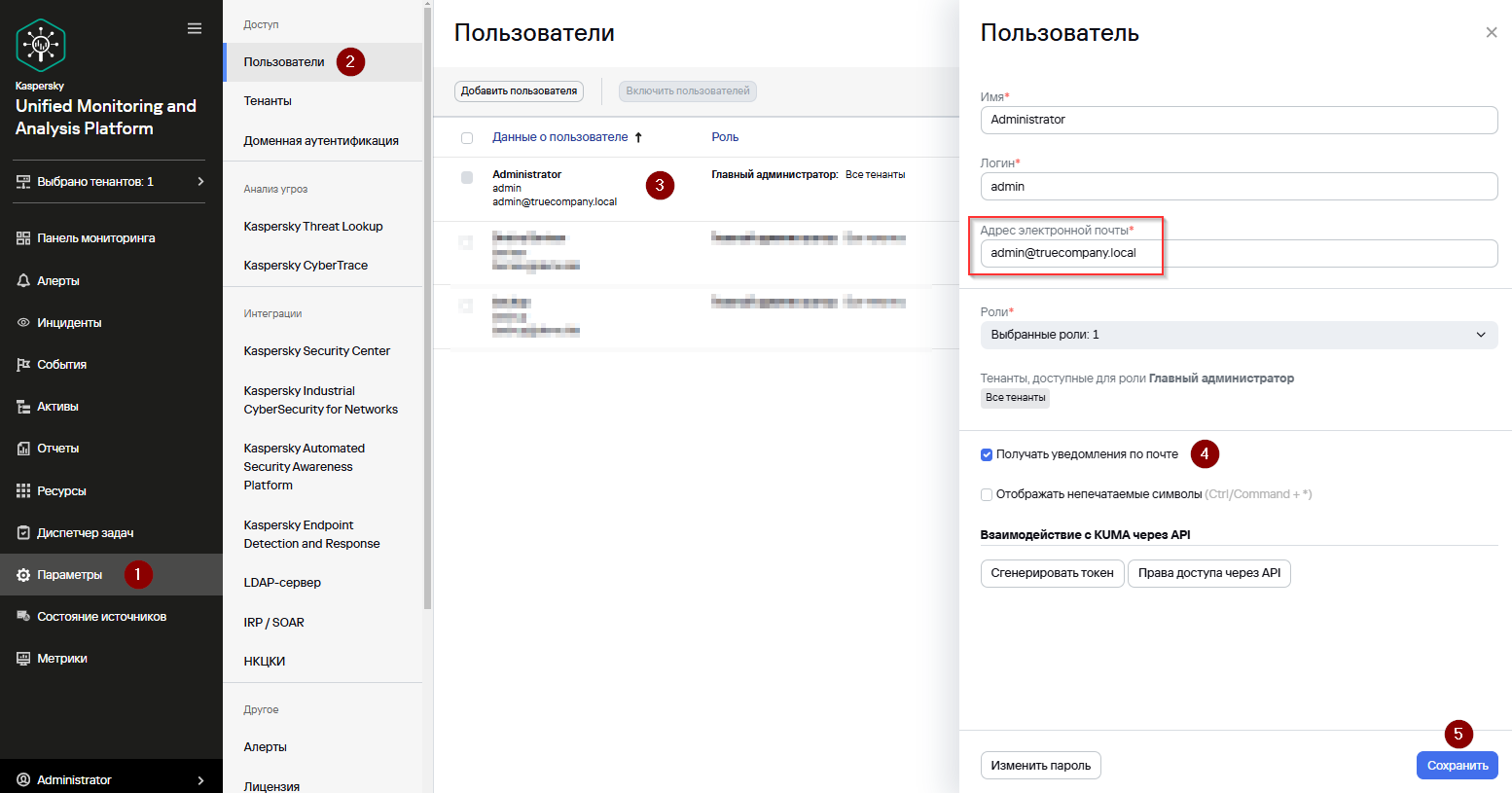
Task: Click the Ресурсы grid icon
Action: [23, 490]
